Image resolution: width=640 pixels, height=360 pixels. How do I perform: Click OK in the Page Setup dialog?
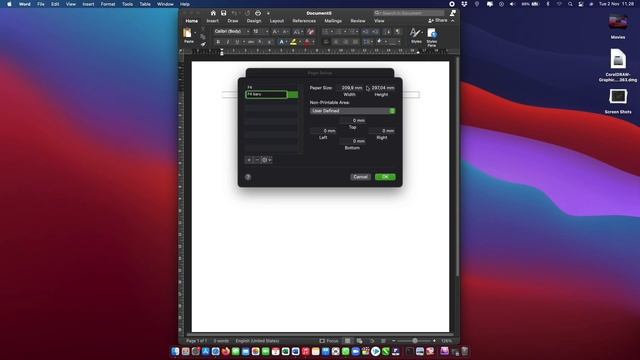385,177
